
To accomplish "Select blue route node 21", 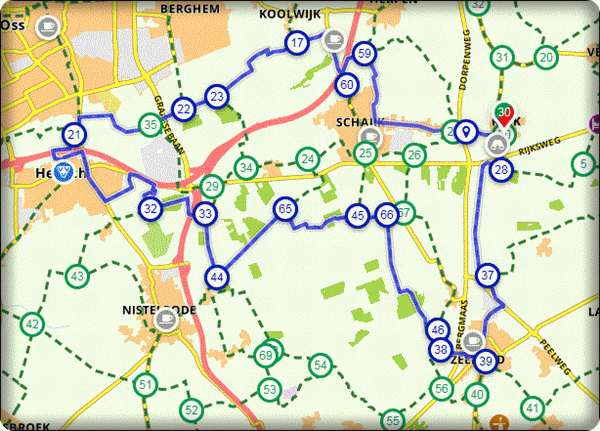I will pyautogui.click(x=74, y=134).
